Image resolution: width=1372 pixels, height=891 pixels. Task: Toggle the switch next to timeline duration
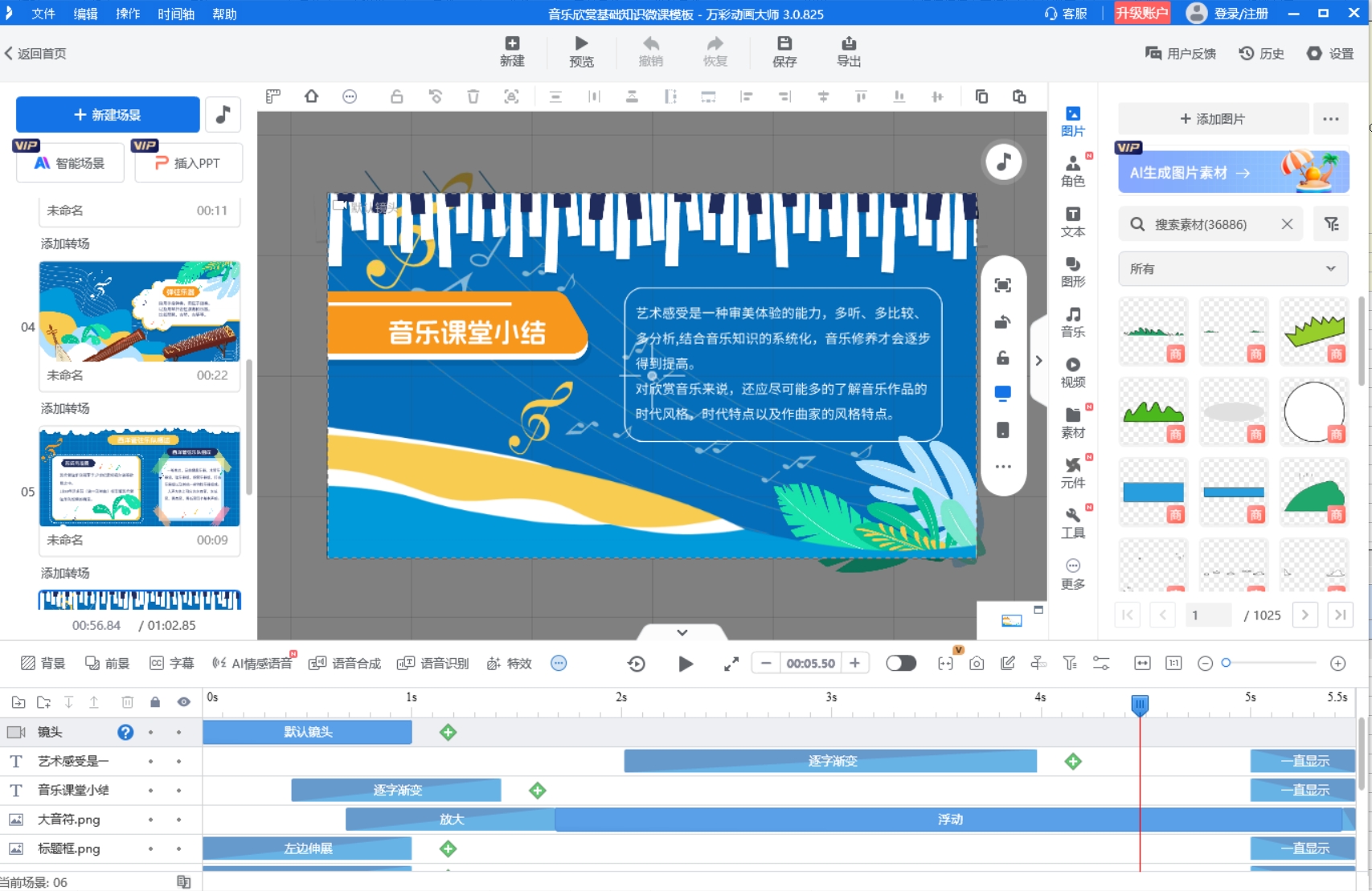(900, 664)
